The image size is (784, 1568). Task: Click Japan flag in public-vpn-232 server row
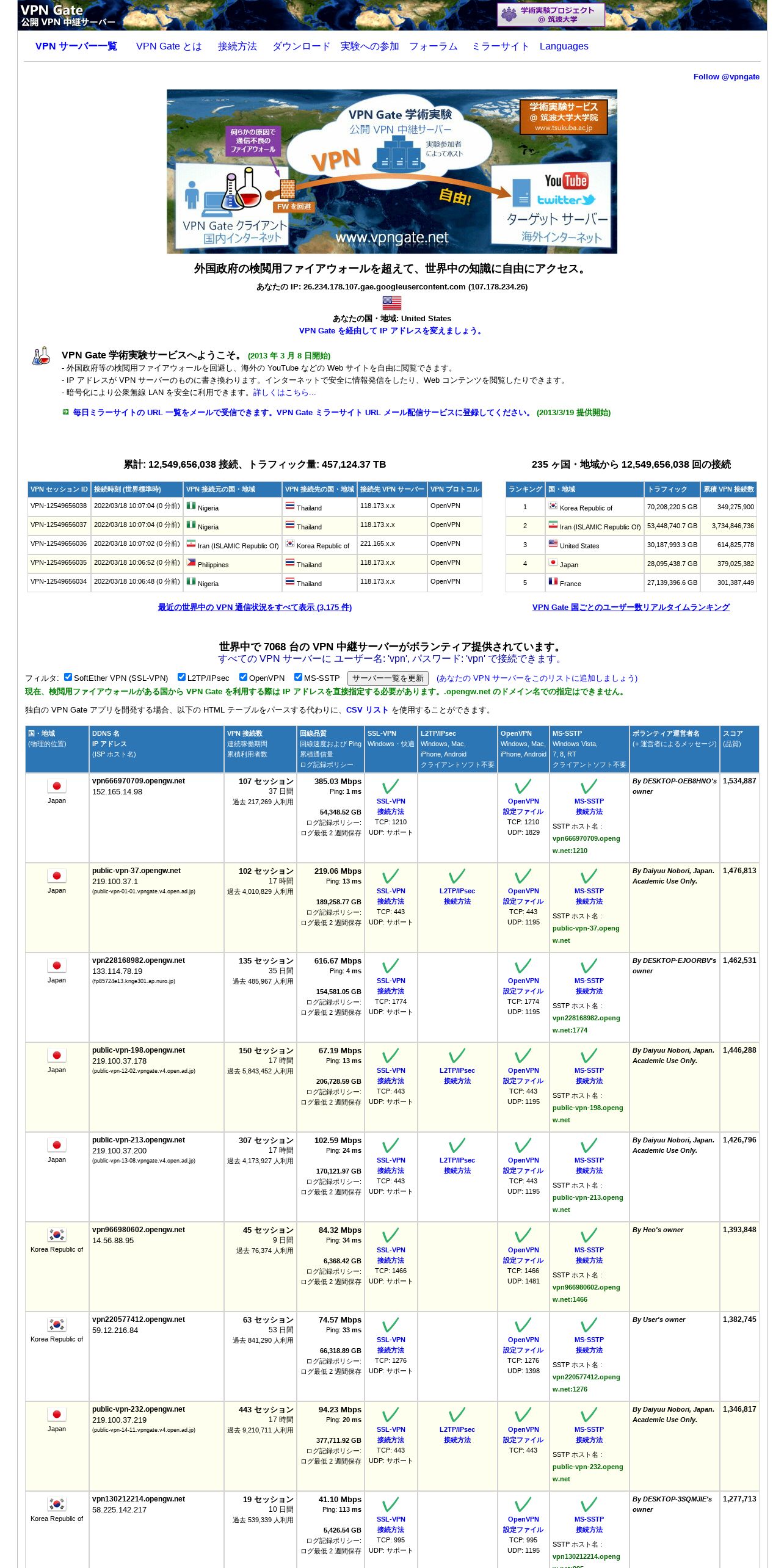pos(57,1414)
